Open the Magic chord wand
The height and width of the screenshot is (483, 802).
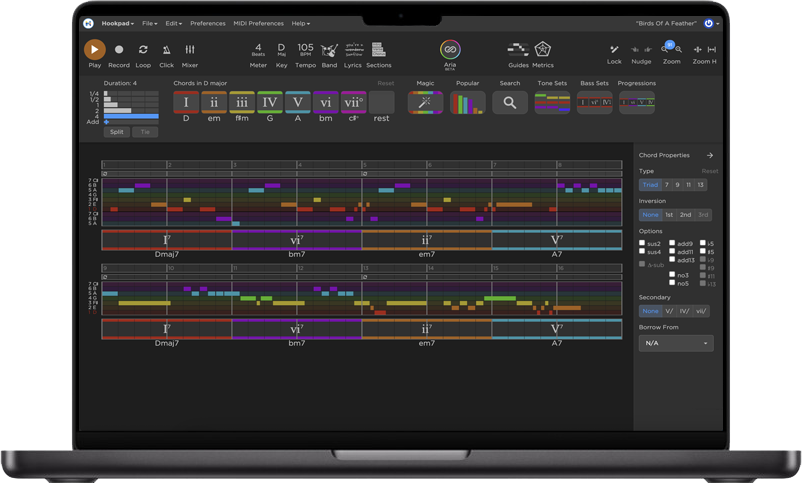click(425, 102)
